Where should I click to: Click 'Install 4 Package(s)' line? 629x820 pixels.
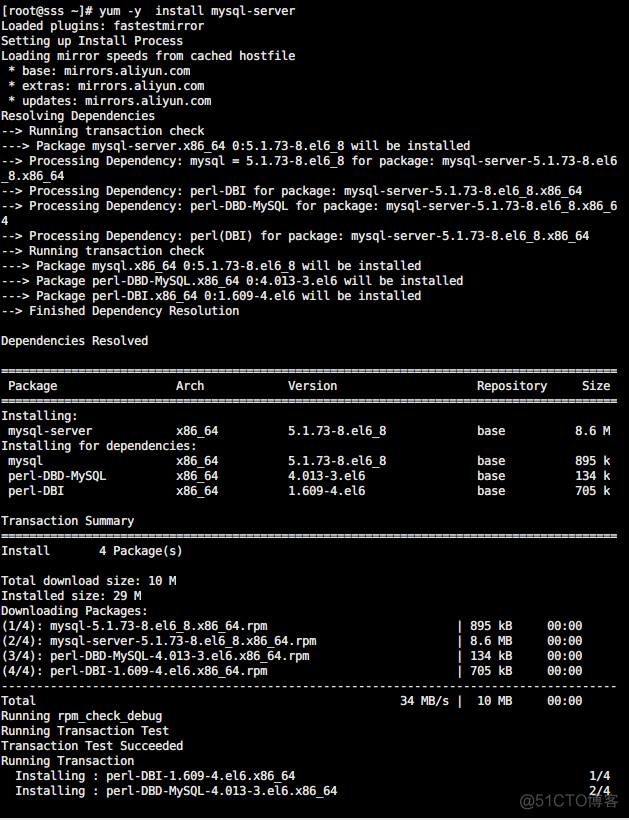click(92, 551)
